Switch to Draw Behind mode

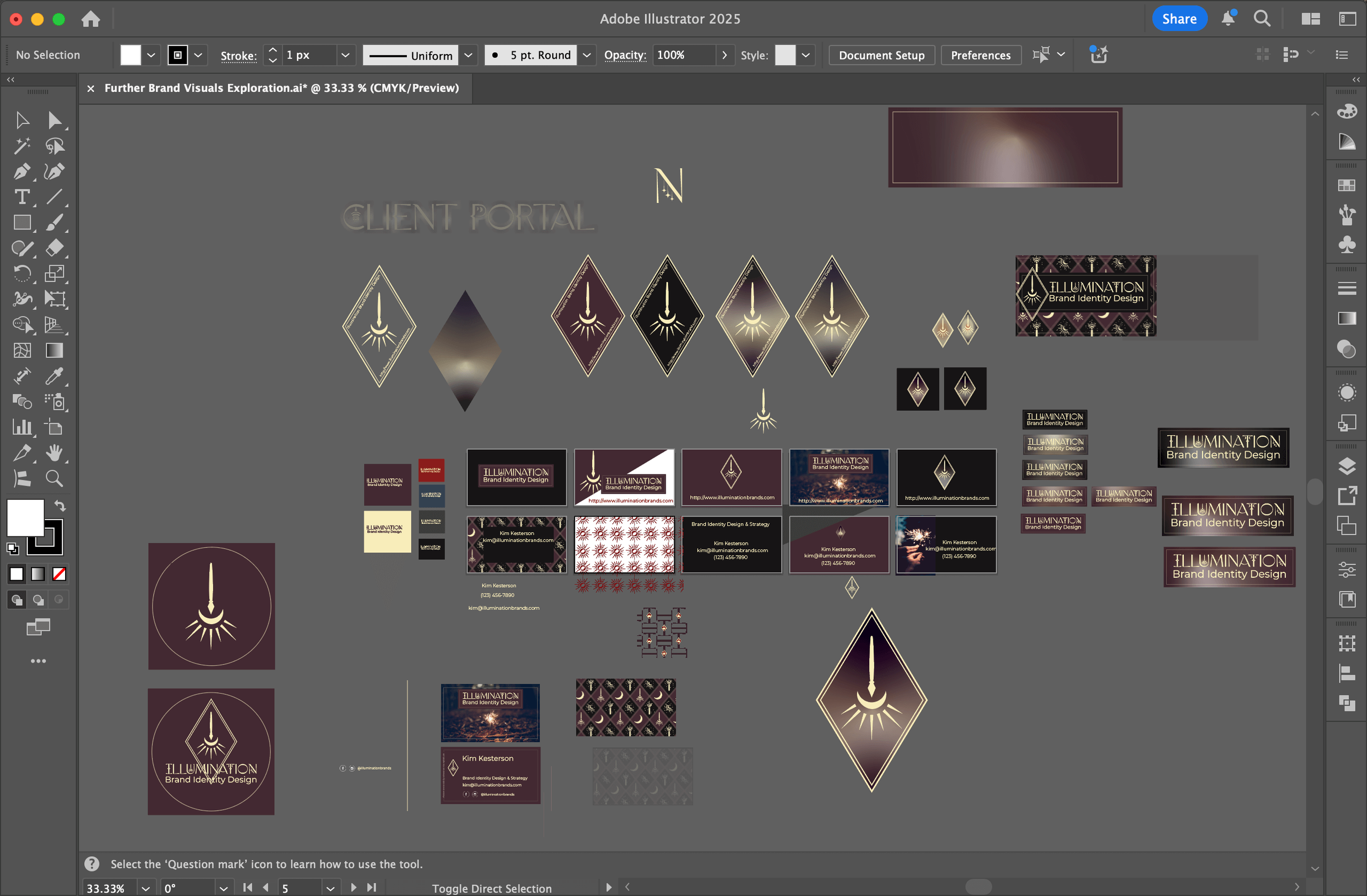[x=38, y=600]
